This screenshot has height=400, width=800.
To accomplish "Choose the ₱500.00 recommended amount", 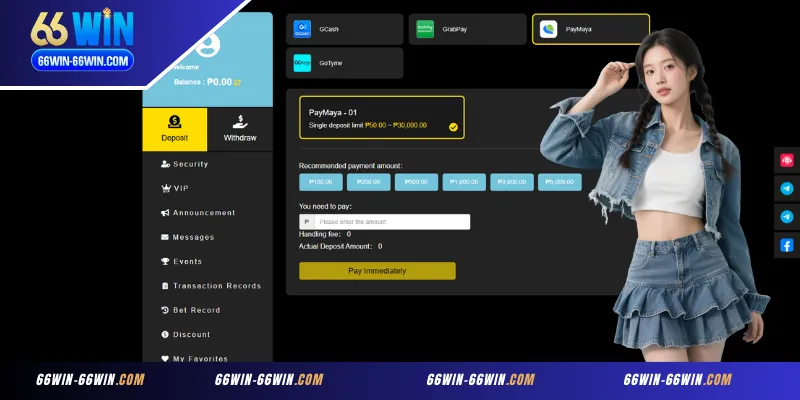I will 416,182.
